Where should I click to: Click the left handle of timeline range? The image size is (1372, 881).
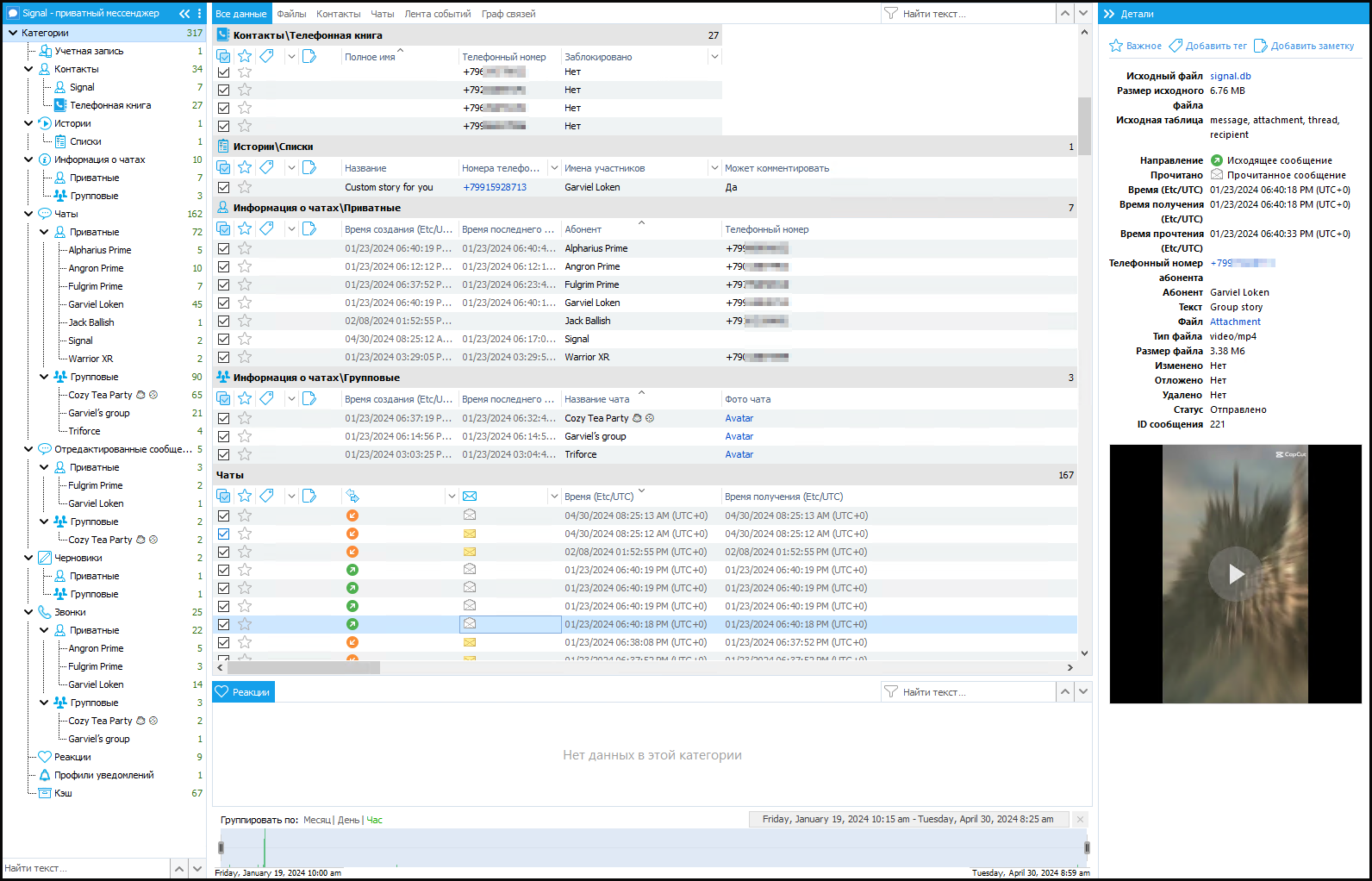click(x=221, y=848)
